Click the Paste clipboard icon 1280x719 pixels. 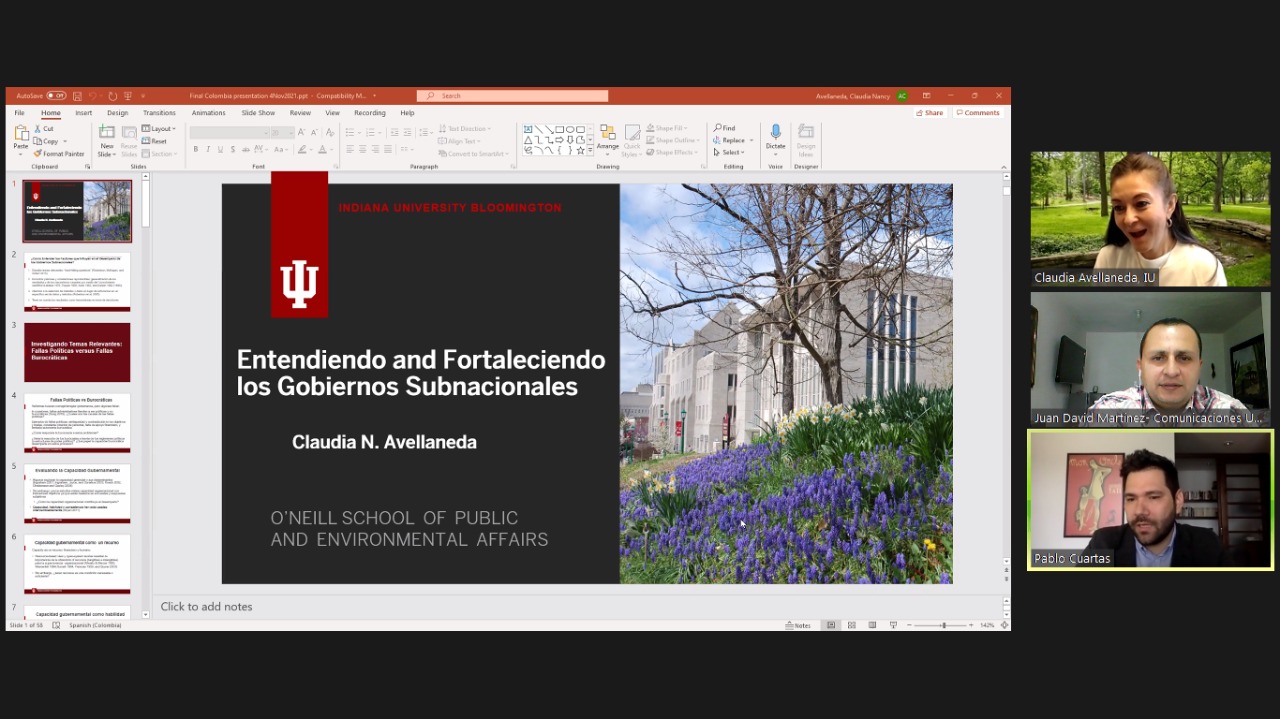pos(20,135)
